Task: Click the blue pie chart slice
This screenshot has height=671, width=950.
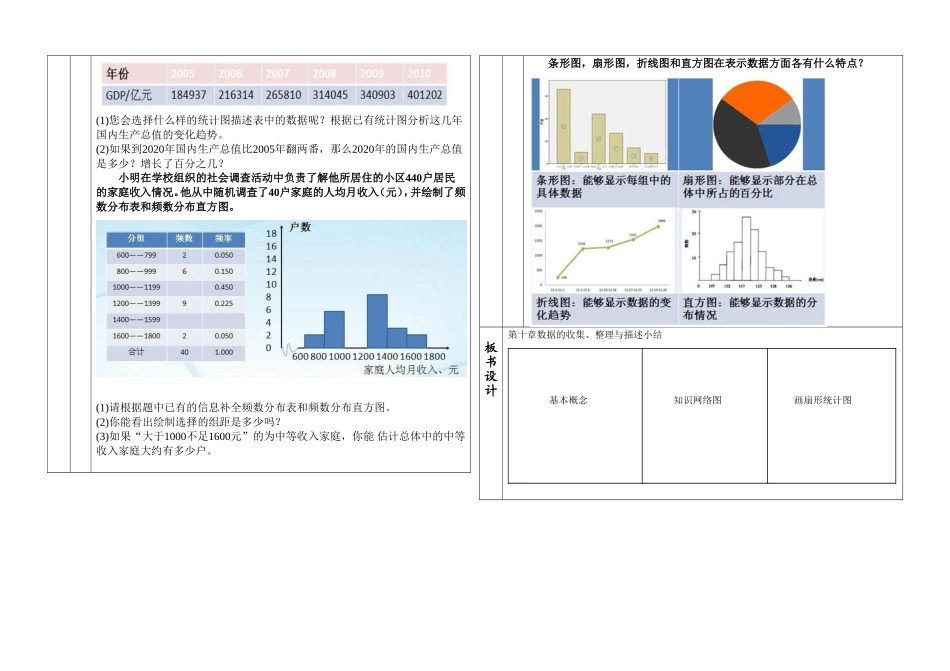Action: [779, 143]
